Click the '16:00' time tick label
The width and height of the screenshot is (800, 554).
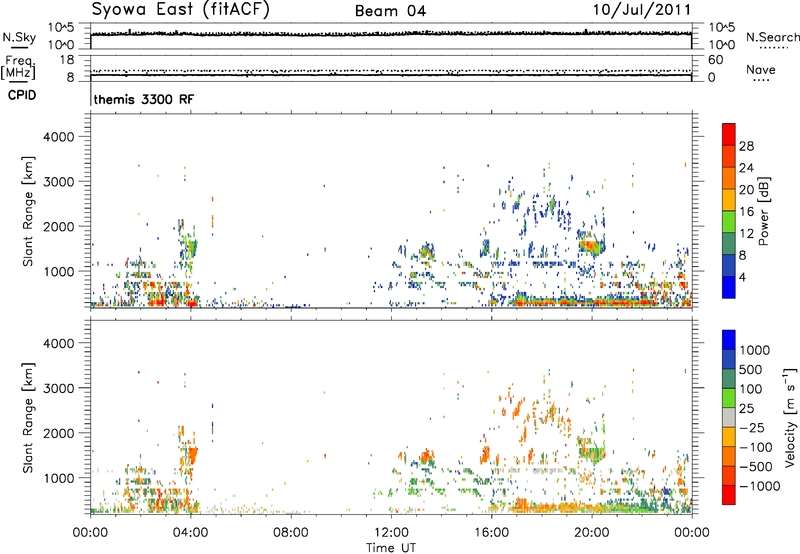point(491,533)
